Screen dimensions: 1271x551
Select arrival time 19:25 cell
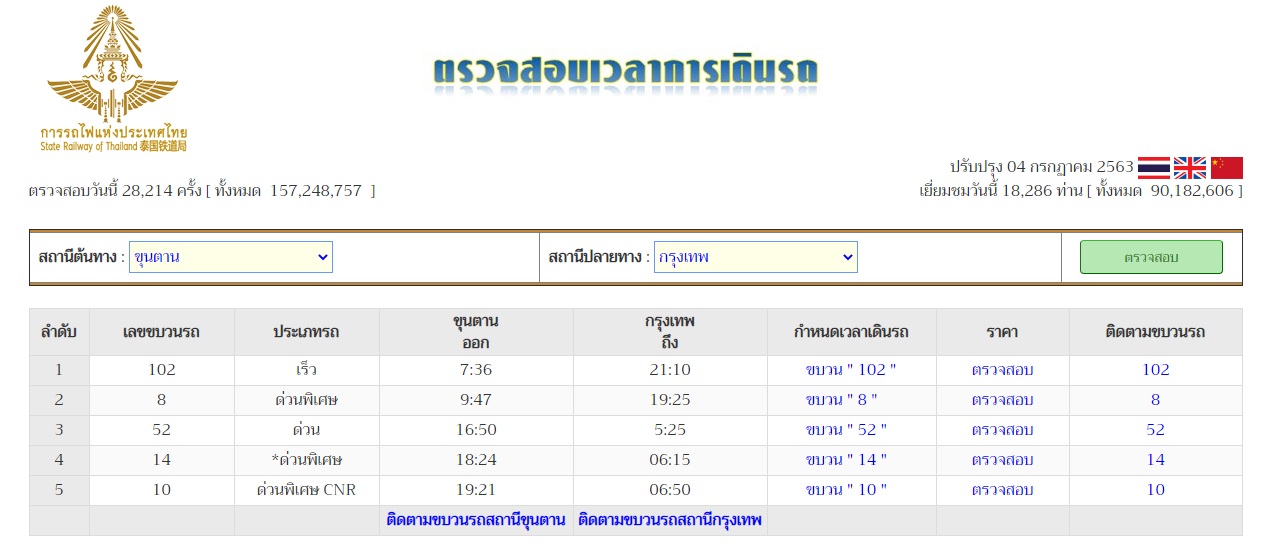pos(670,400)
